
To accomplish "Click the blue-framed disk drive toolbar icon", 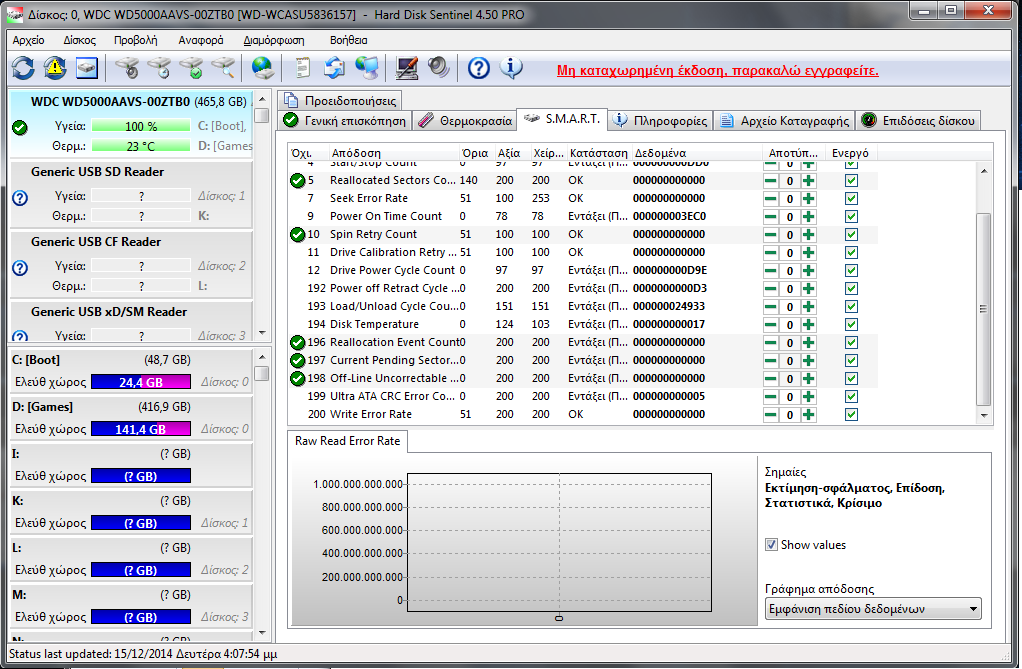I will [x=87, y=68].
